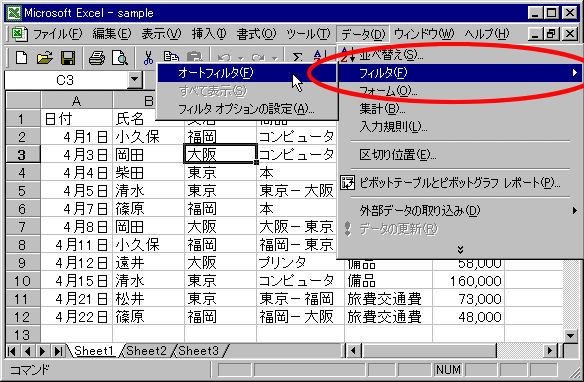Select row 10 header

(22, 281)
